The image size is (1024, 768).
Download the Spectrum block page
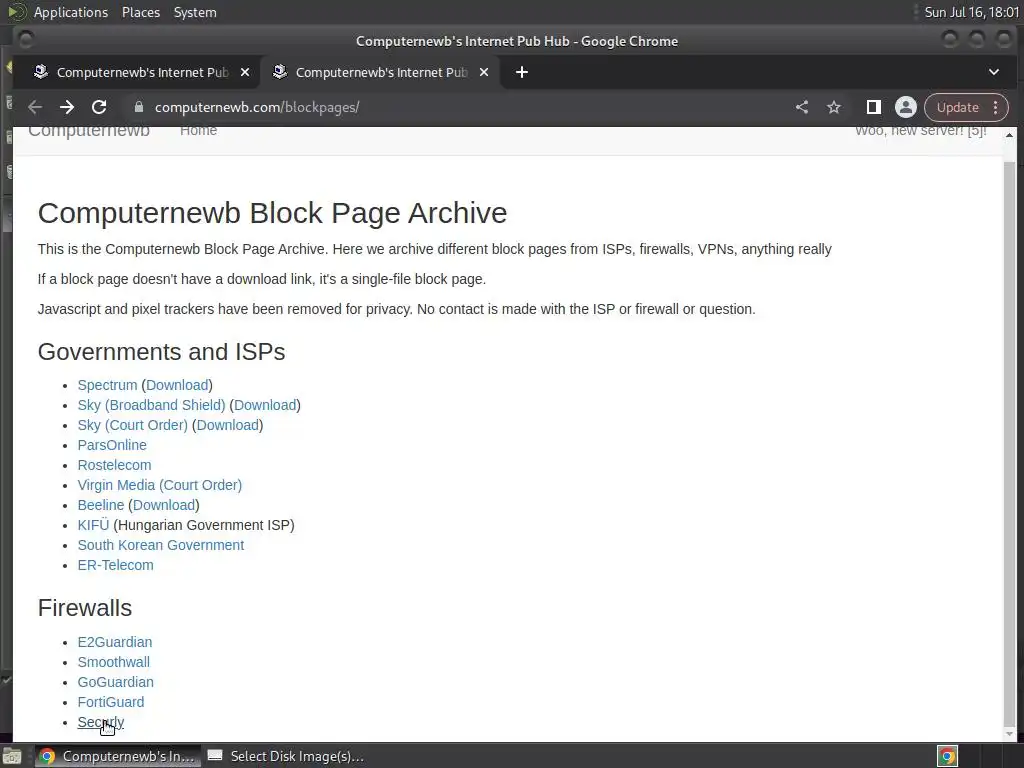coord(177,385)
